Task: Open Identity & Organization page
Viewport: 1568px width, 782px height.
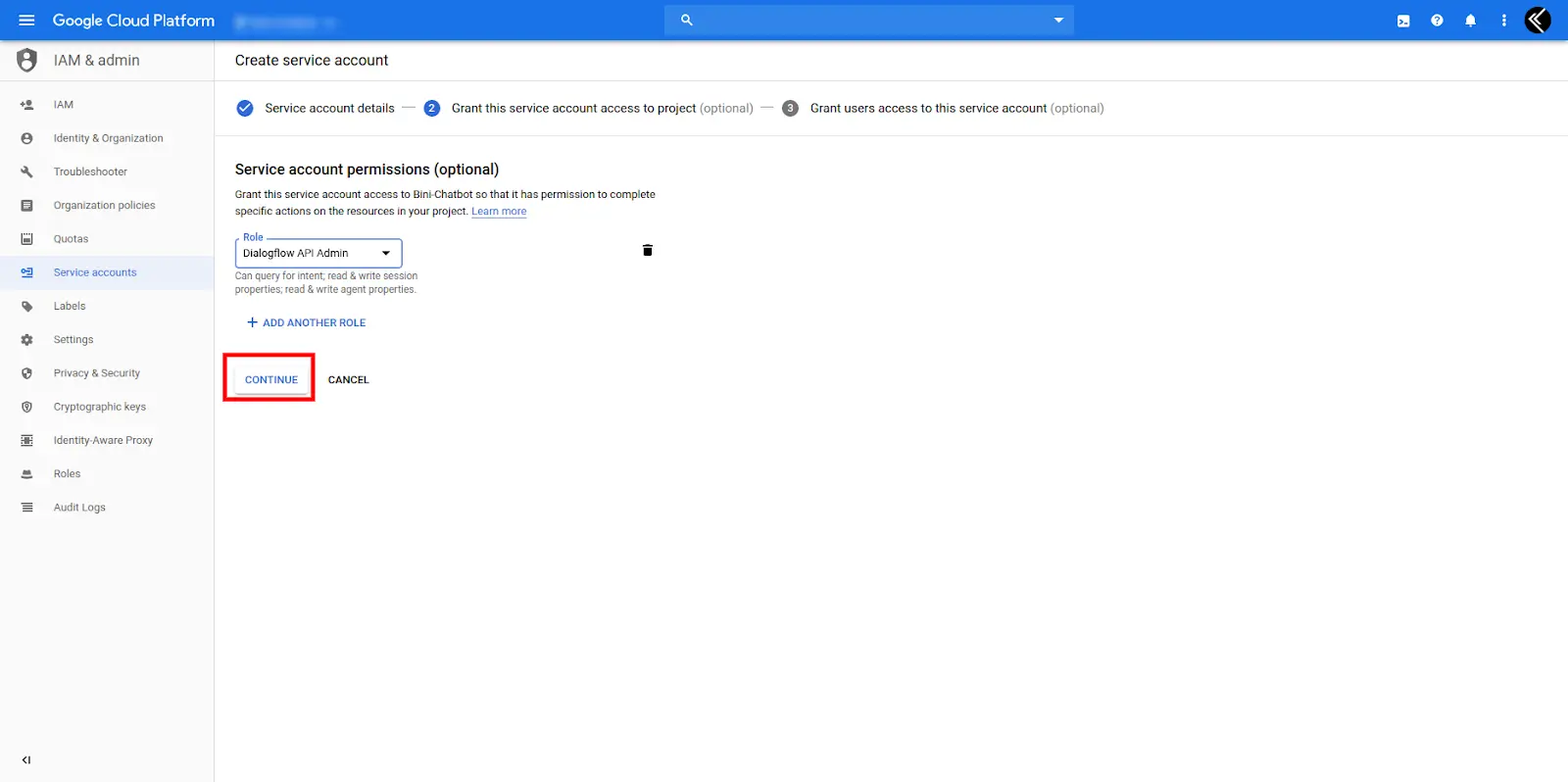Action: point(107,138)
